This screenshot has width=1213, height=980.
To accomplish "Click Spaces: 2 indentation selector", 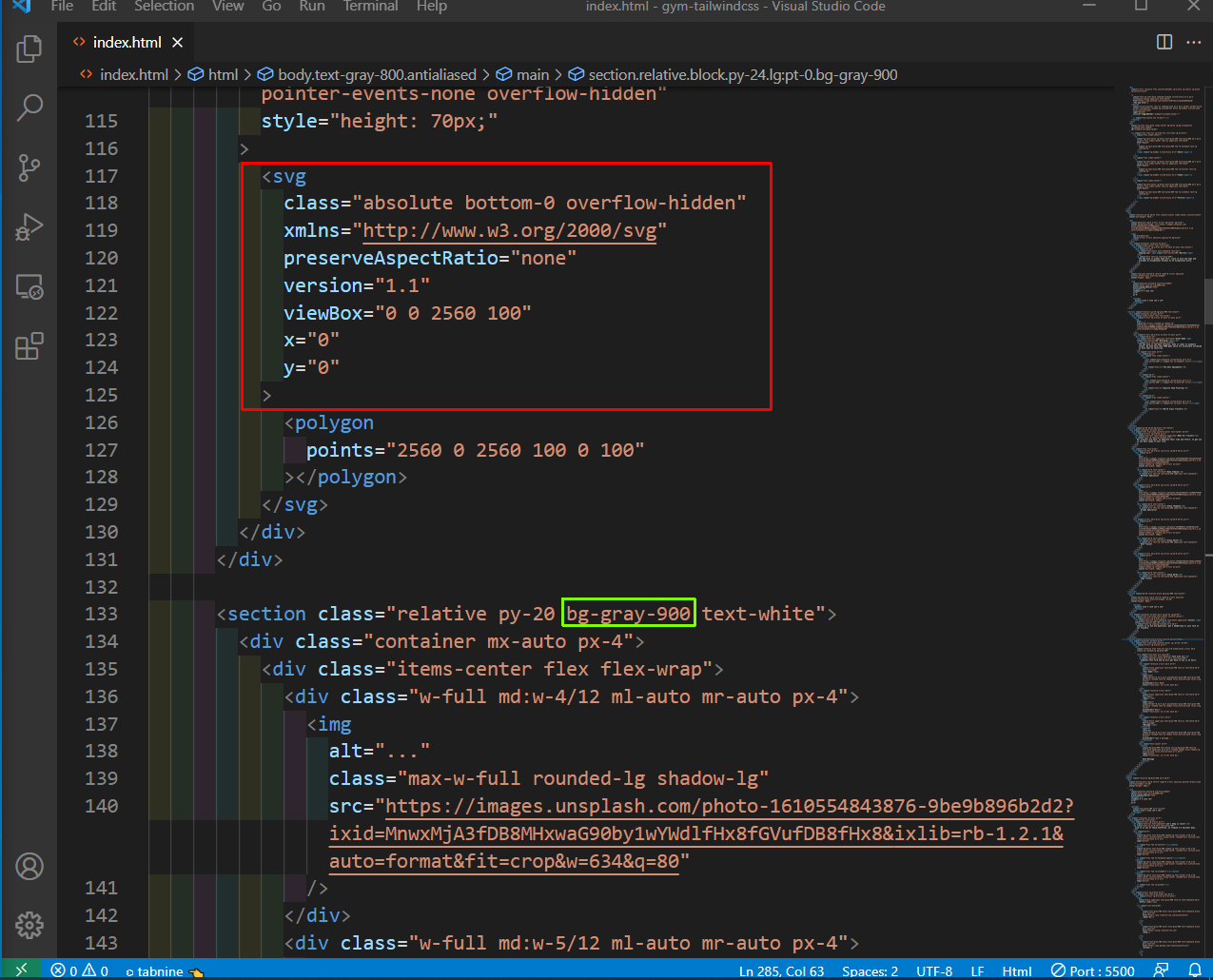I will 870,971.
